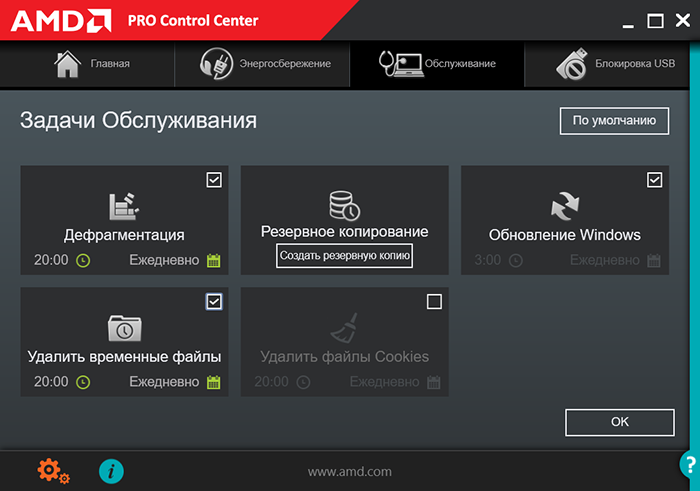Enable the Удалить файлы Cookies checkbox
Viewport: 700px width, 491px height.
click(434, 302)
